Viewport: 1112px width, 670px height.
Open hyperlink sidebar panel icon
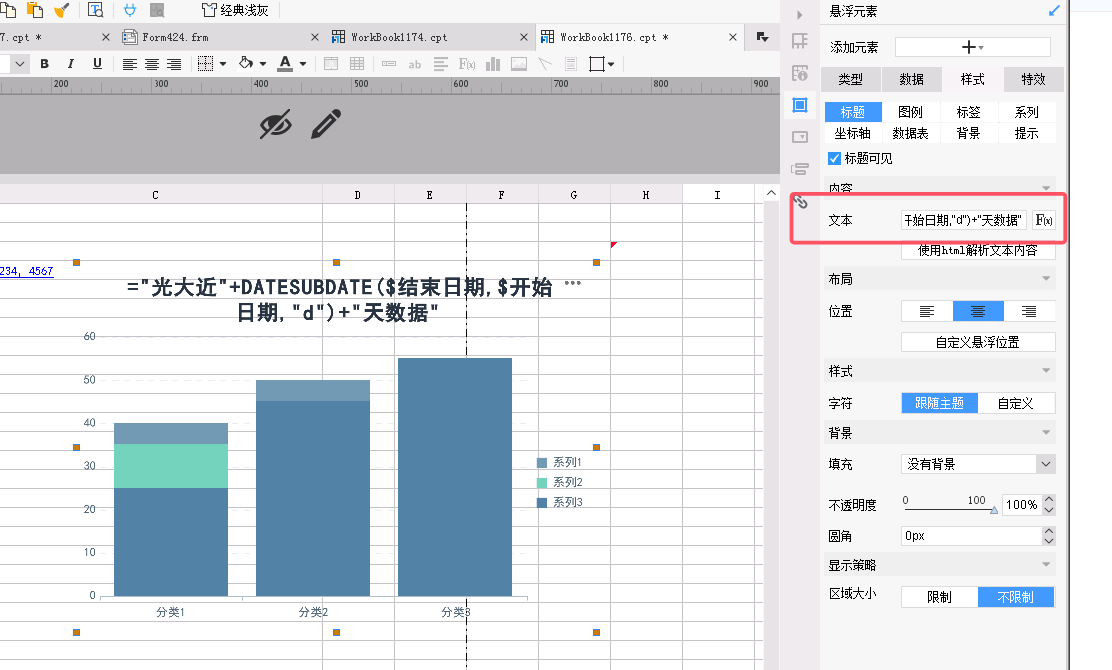click(x=801, y=202)
